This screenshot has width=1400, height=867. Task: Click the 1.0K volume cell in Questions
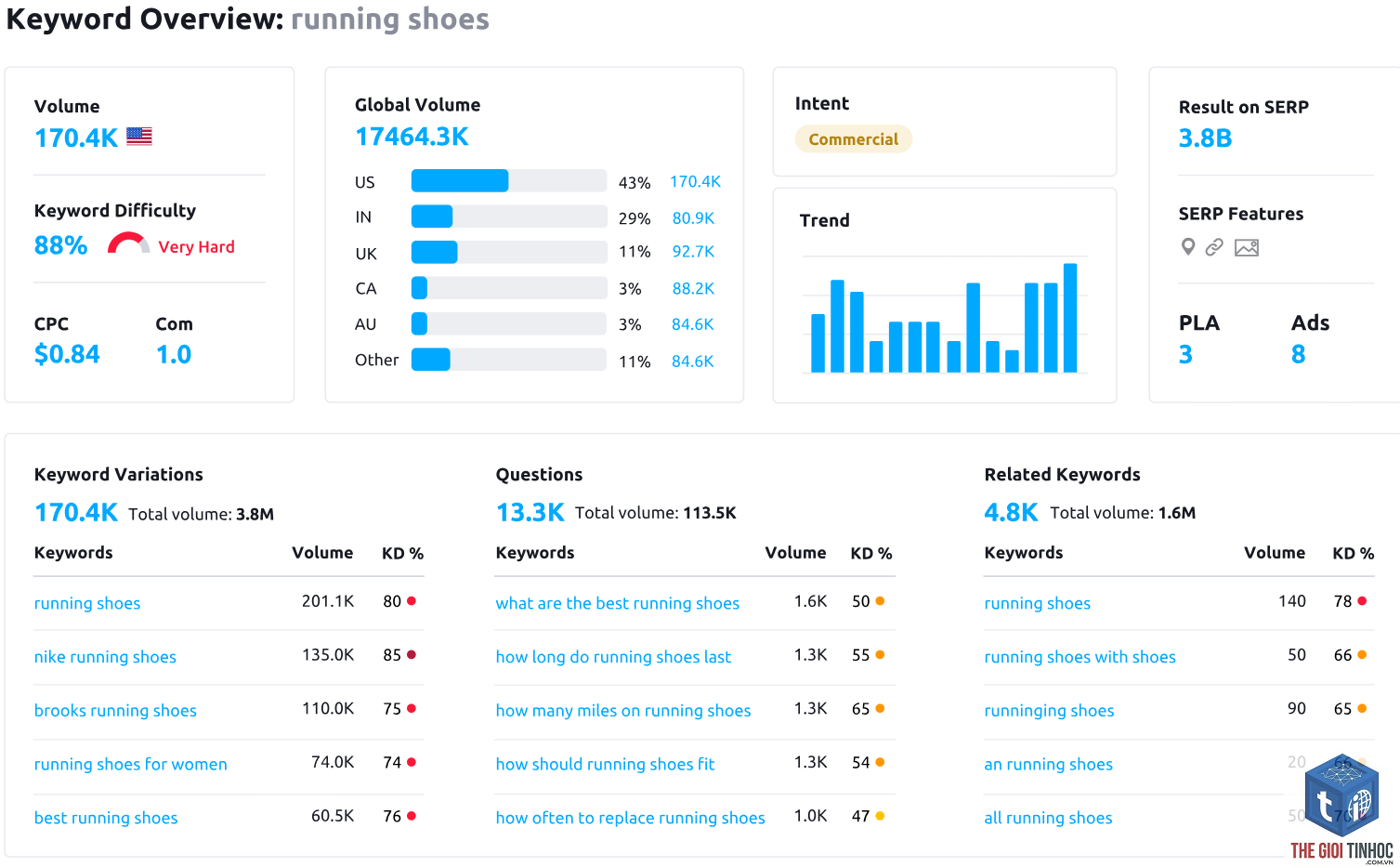tap(811, 816)
